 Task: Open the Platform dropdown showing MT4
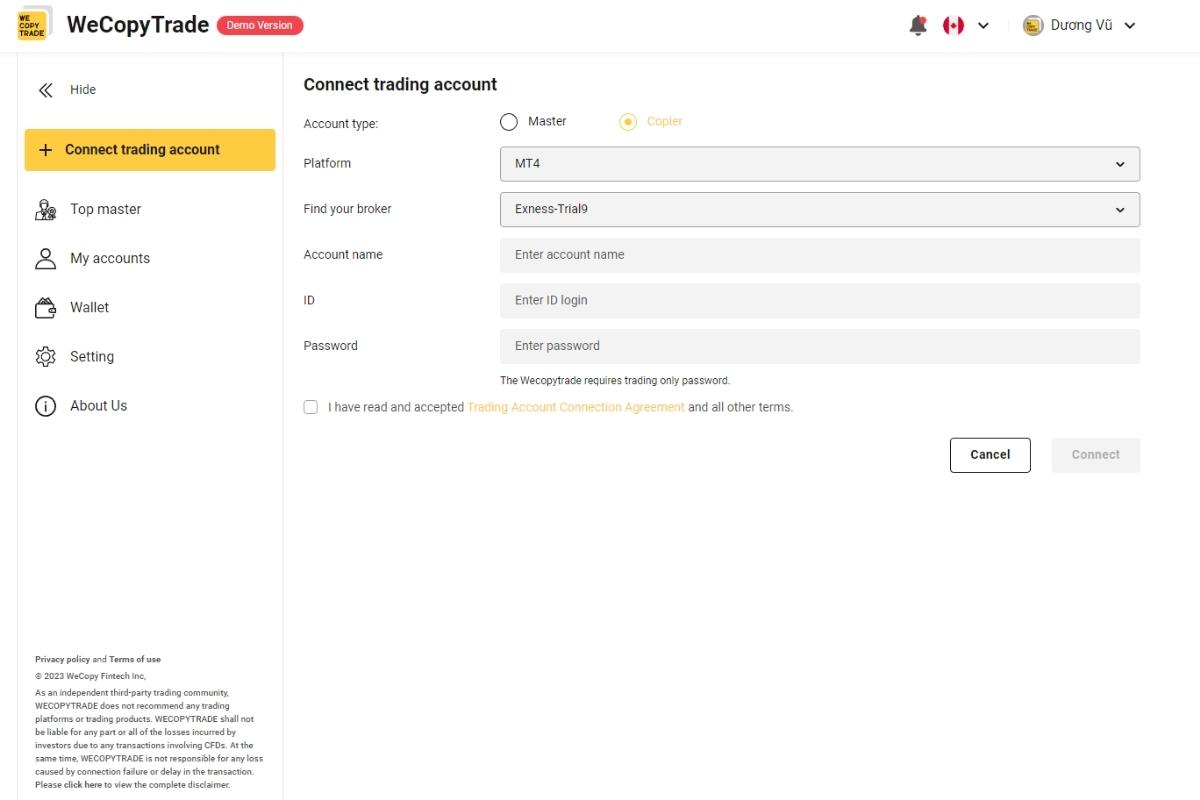click(x=818, y=163)
